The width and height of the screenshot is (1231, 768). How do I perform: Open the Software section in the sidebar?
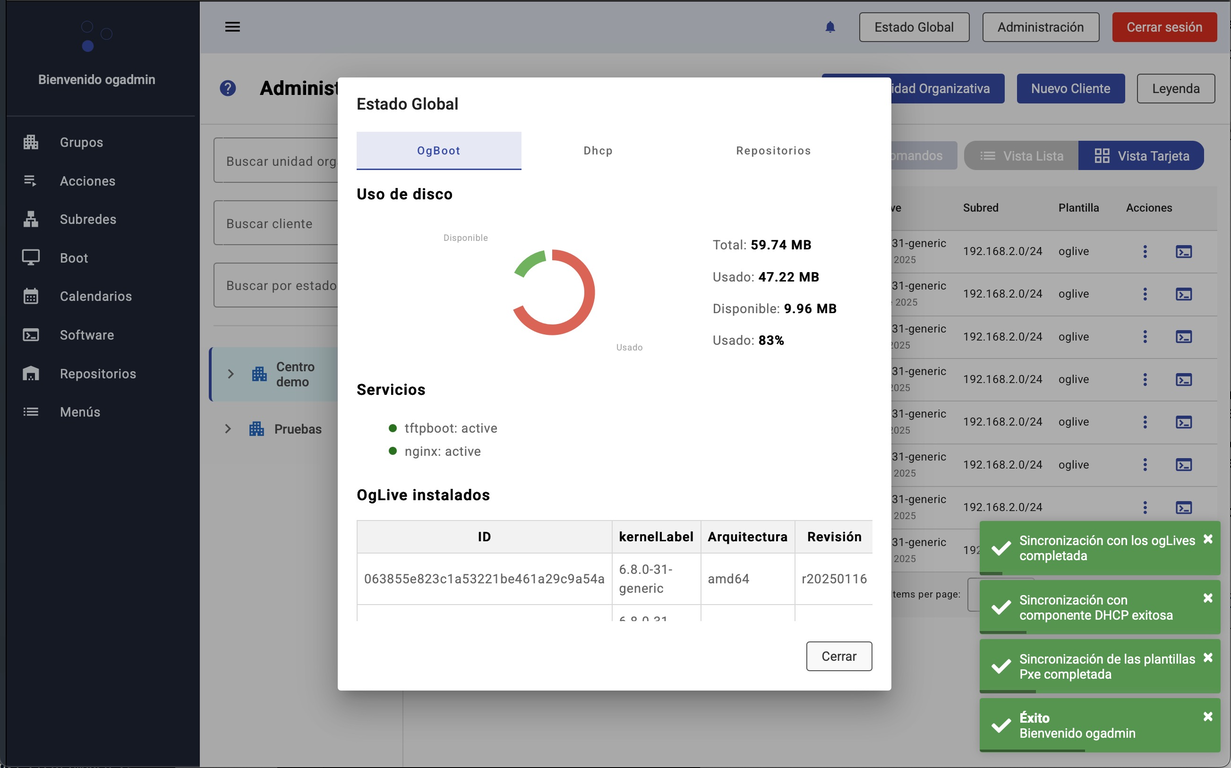[x=86, y=335]
